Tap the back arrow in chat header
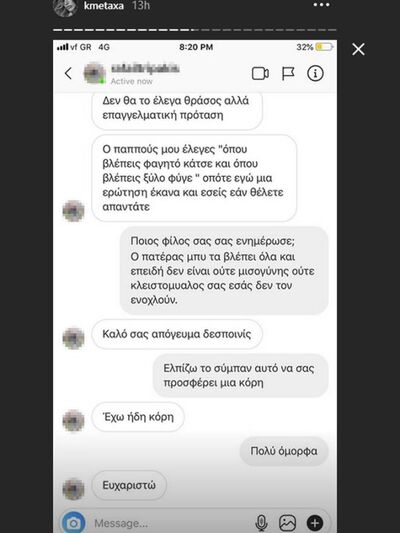 coord(68,73)
